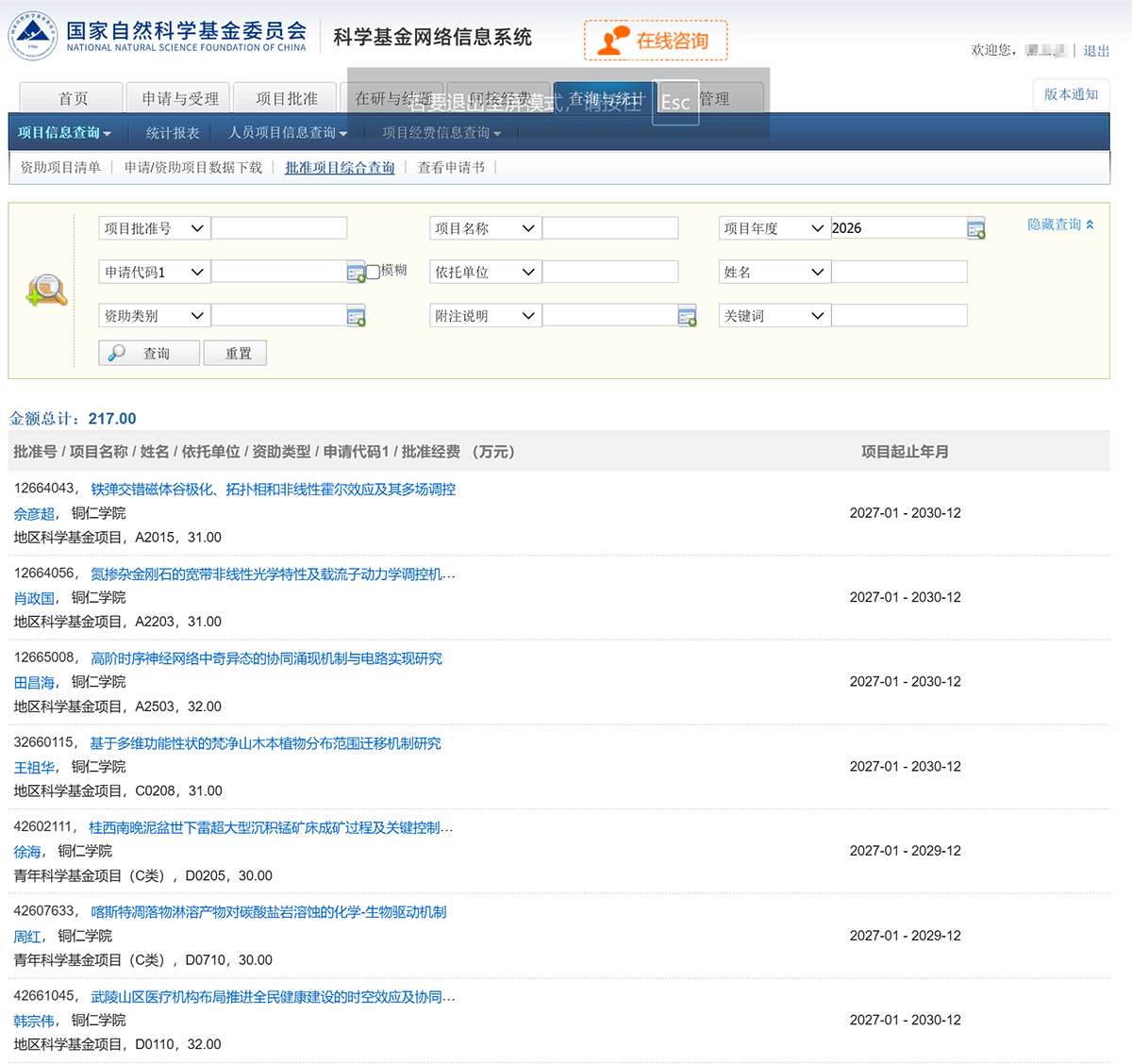The image size is (1132, 1064).
Task: Open project 喀斯特凋落物淋溶产物 link
Action: click(268, 912)
